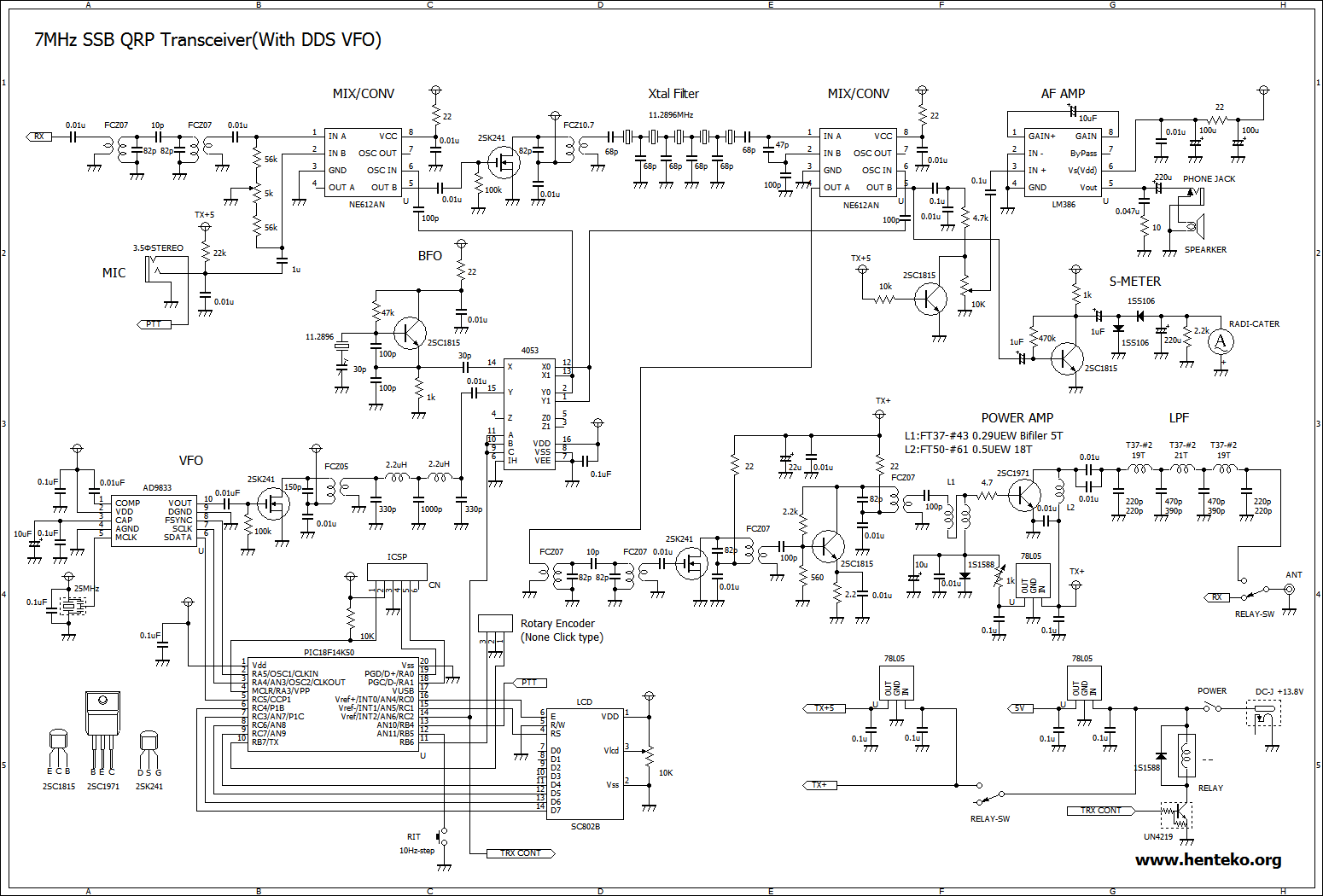Select the 5k potentiometer in the mic input
Image resolution: width=1323 pixels, height=896 pixels.
pyautogui.click(x=256, y=194)
